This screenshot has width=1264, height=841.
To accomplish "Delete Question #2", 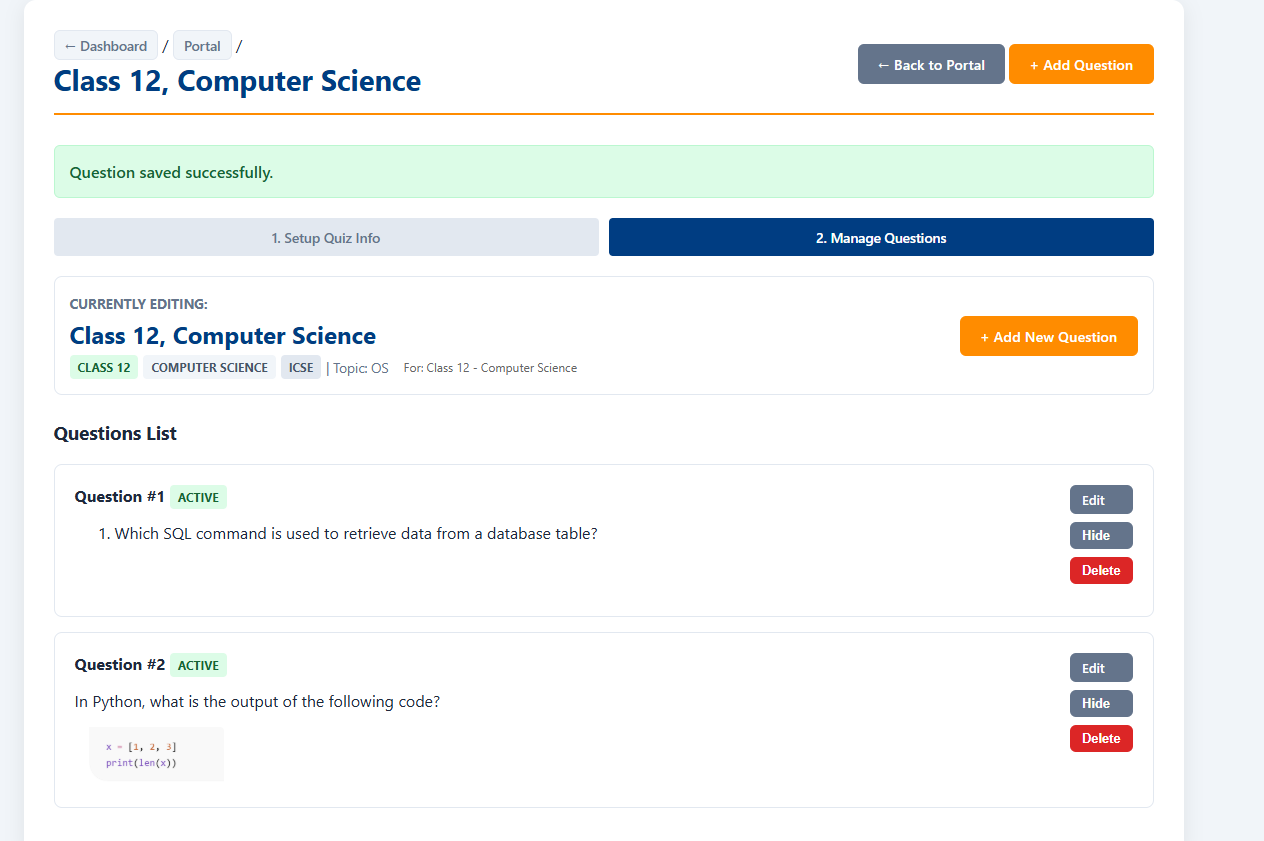I will (x=1101, y=739).
